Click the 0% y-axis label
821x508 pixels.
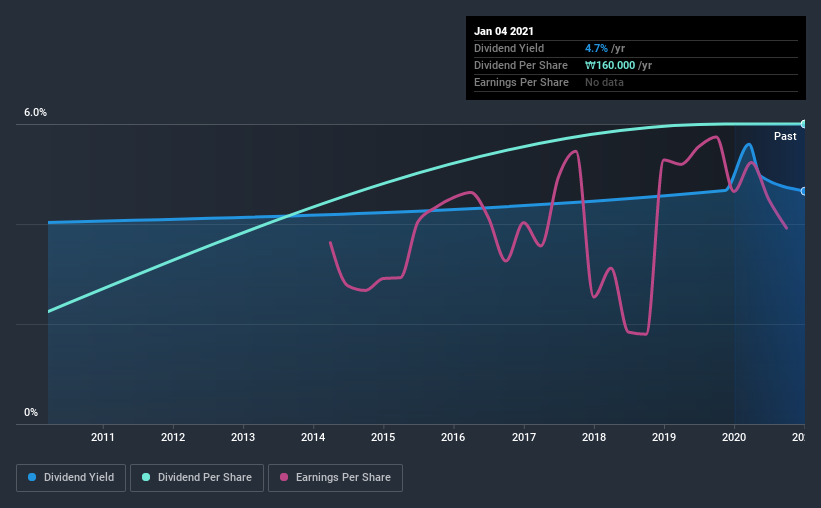[31, 413]
